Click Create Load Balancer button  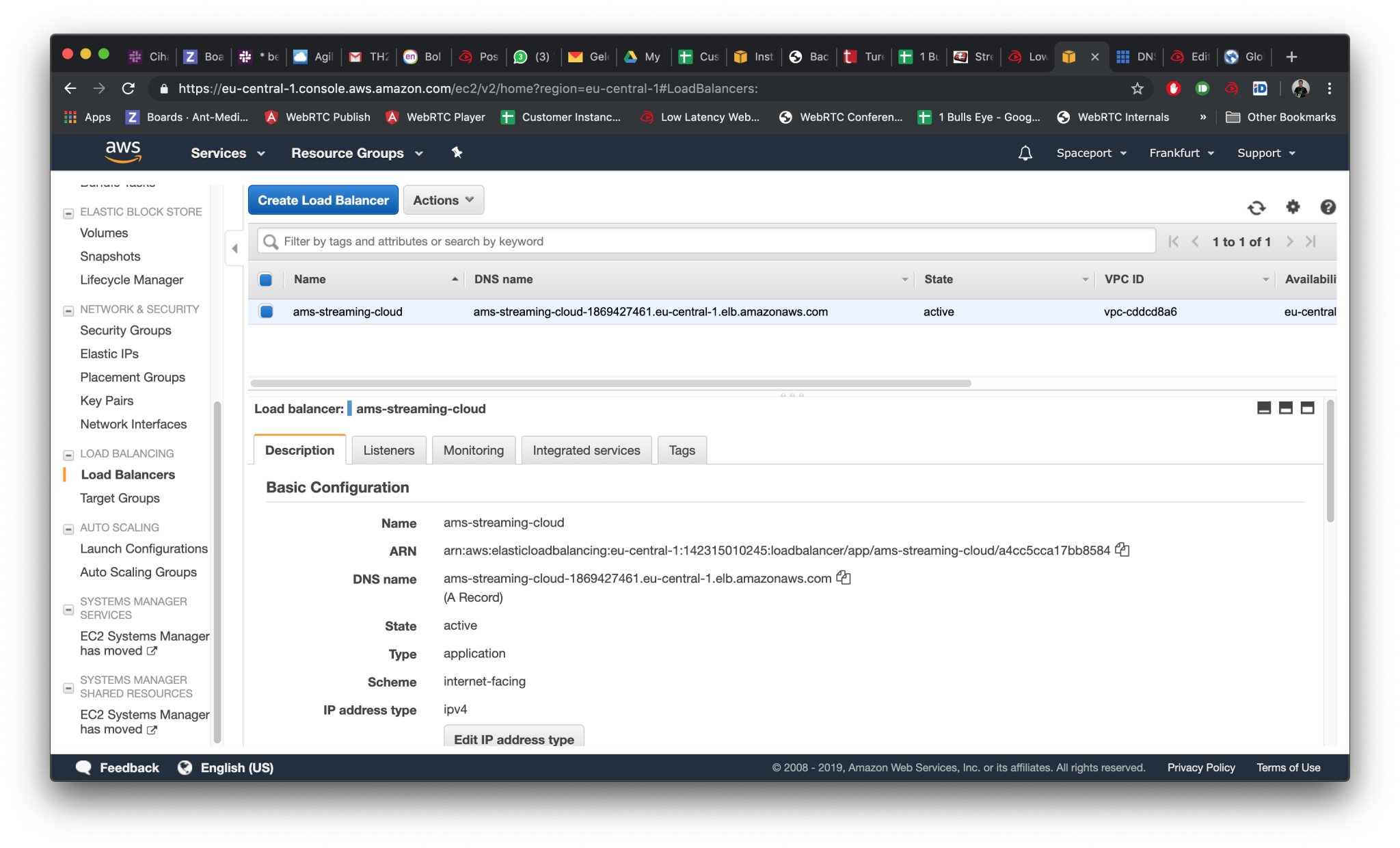[323, 200]
